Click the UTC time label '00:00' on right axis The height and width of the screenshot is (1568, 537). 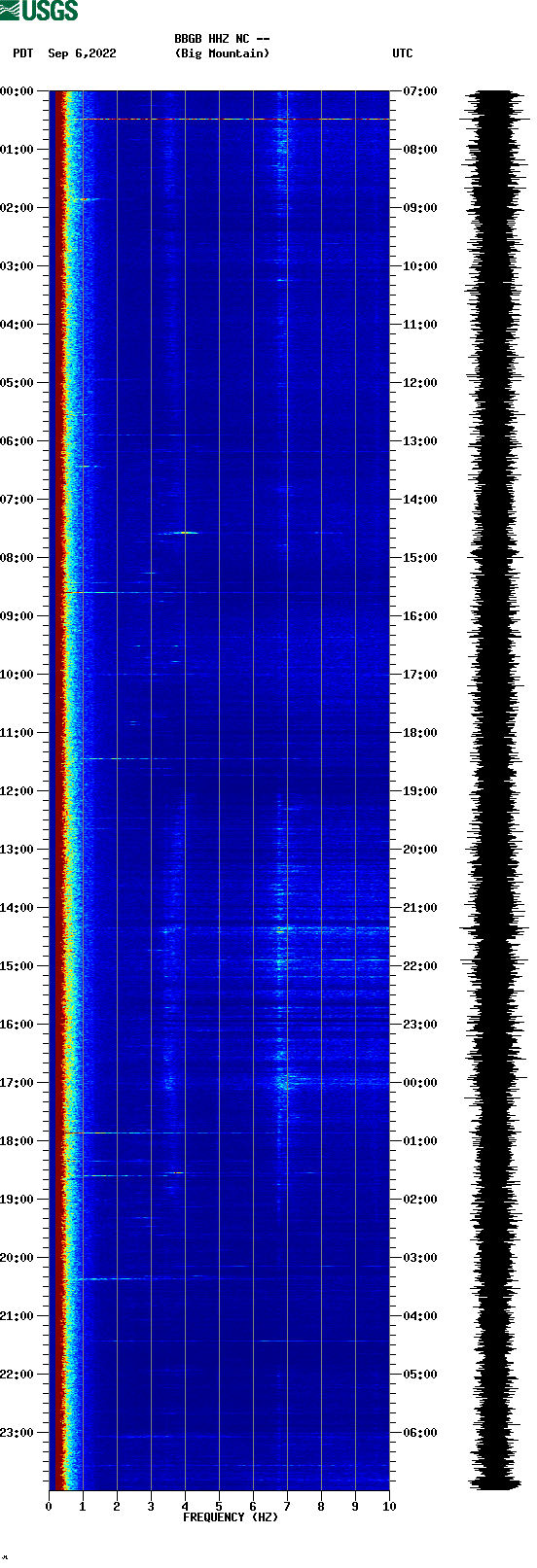pos(420,1083)
